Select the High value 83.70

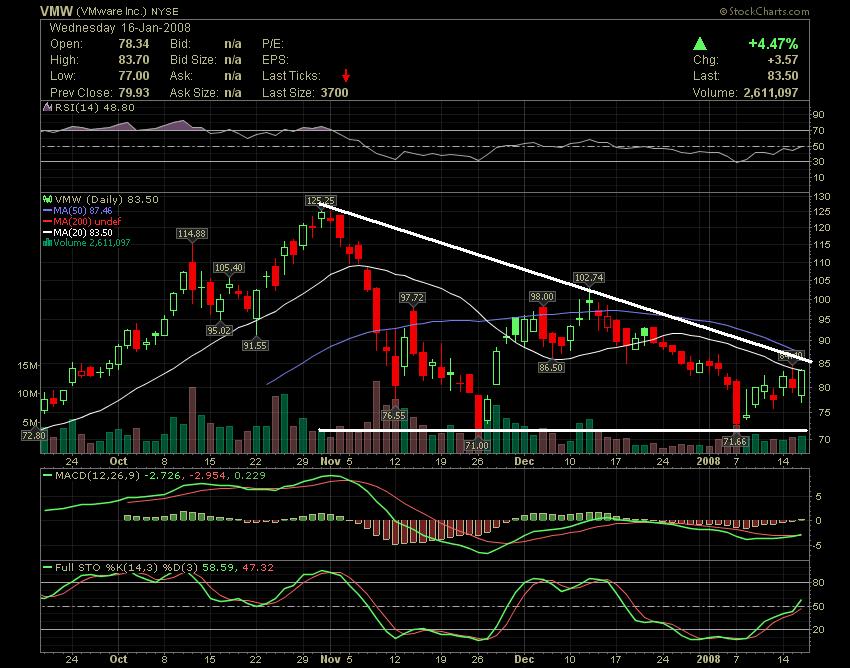[133, 60]
